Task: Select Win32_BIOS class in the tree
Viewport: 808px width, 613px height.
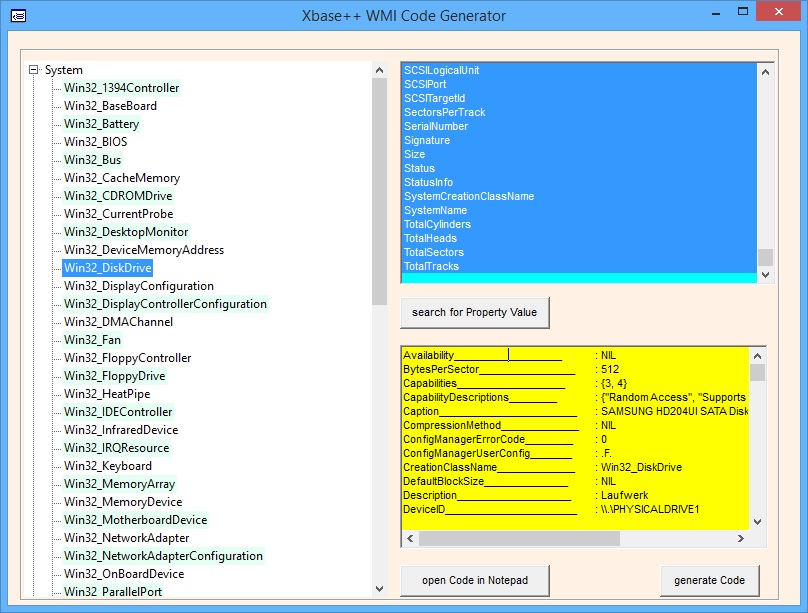Action: click(x=95, y=142)
